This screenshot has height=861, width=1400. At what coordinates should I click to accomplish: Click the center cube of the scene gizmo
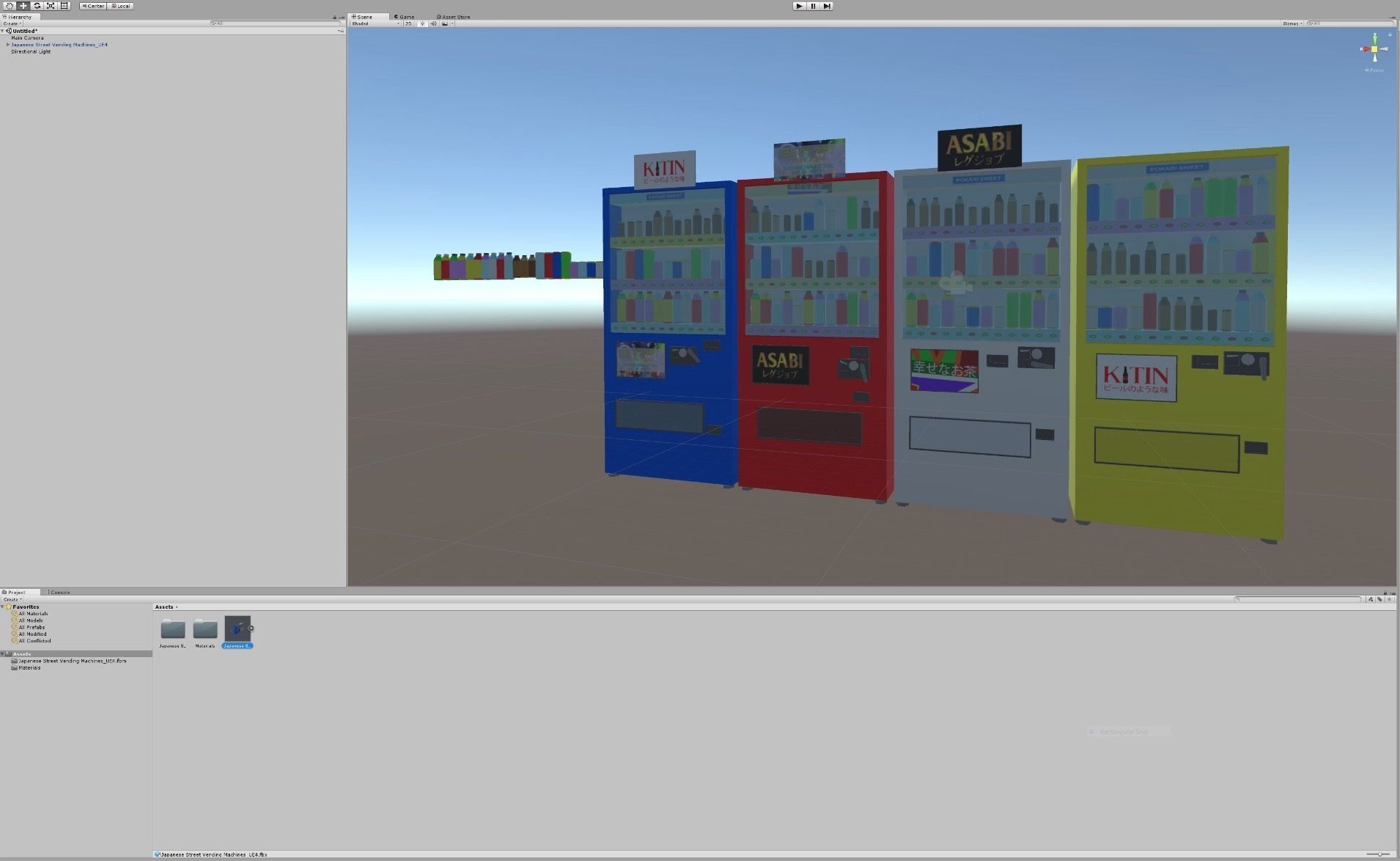pos(1375,49)
